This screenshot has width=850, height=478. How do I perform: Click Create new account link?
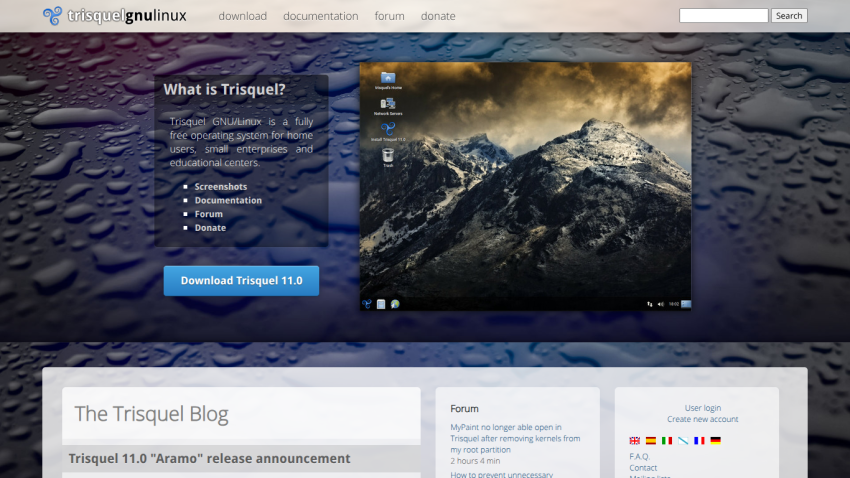(x=703, y=419)
